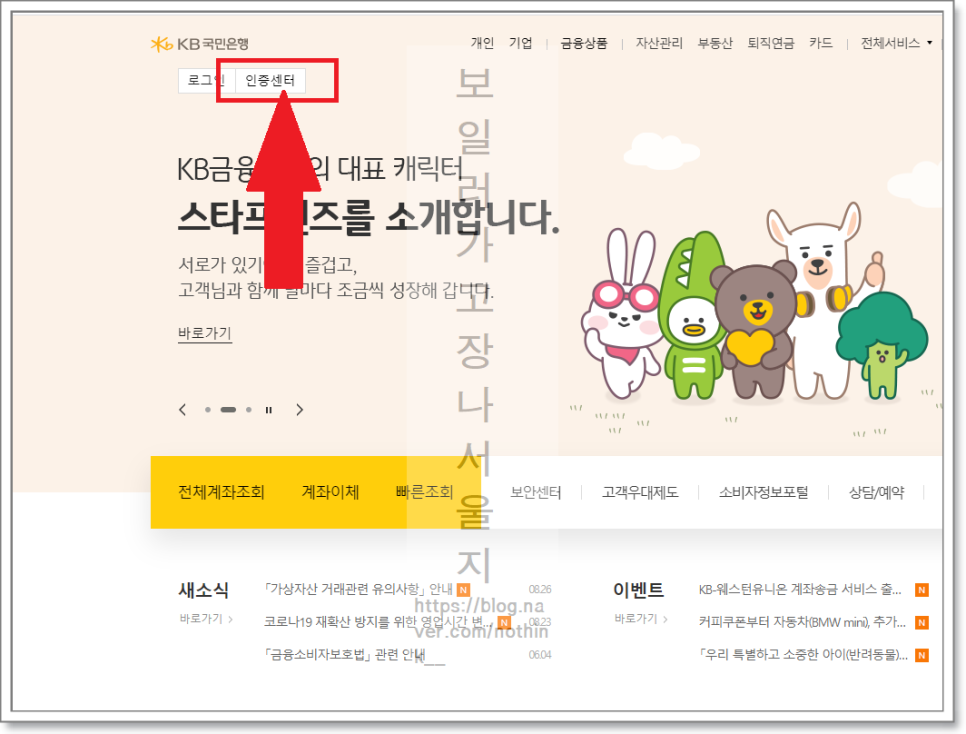Read 금융소비자보호법 관련 안내 notice
The image size is (966, 734).
[344, 654]
